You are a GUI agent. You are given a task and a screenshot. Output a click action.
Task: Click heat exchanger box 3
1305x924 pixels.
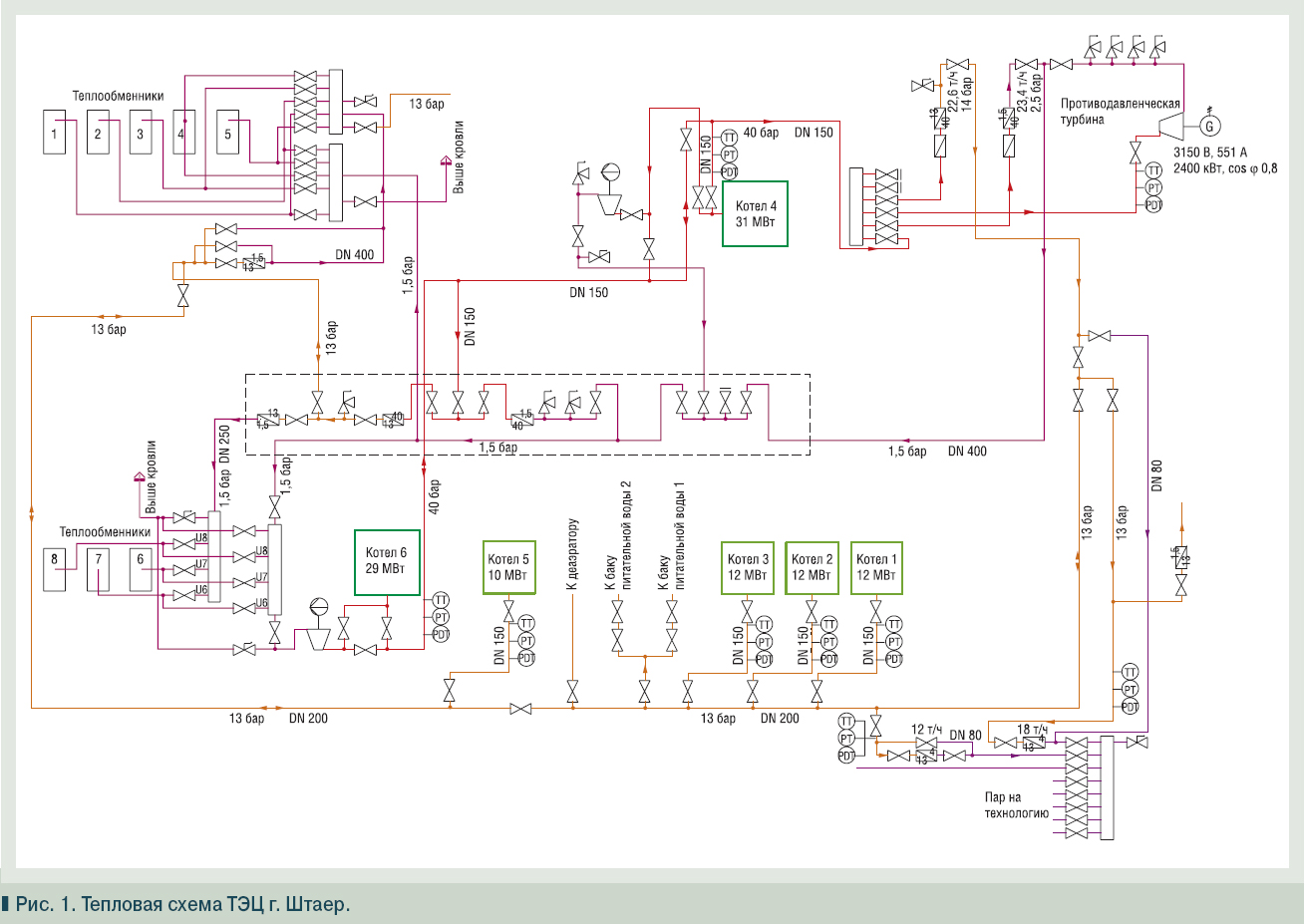141,133
